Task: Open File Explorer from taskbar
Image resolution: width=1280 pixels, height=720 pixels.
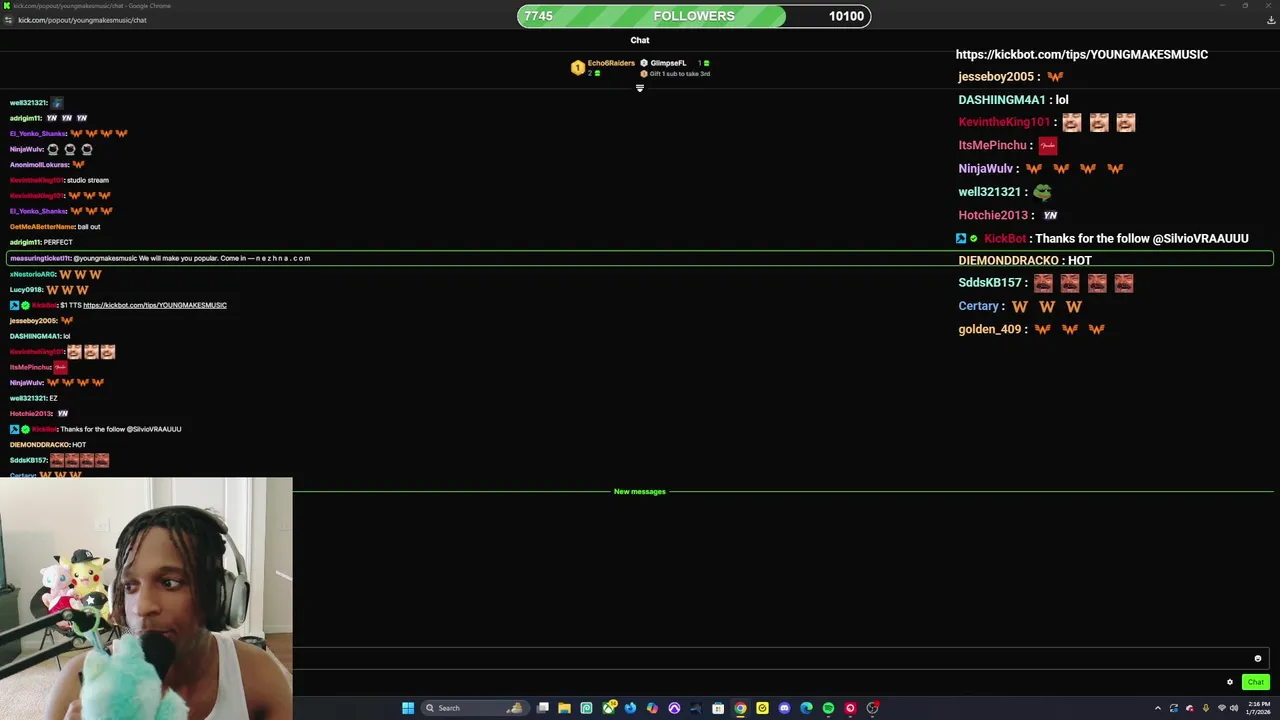Action: click(x=564, y=708)
